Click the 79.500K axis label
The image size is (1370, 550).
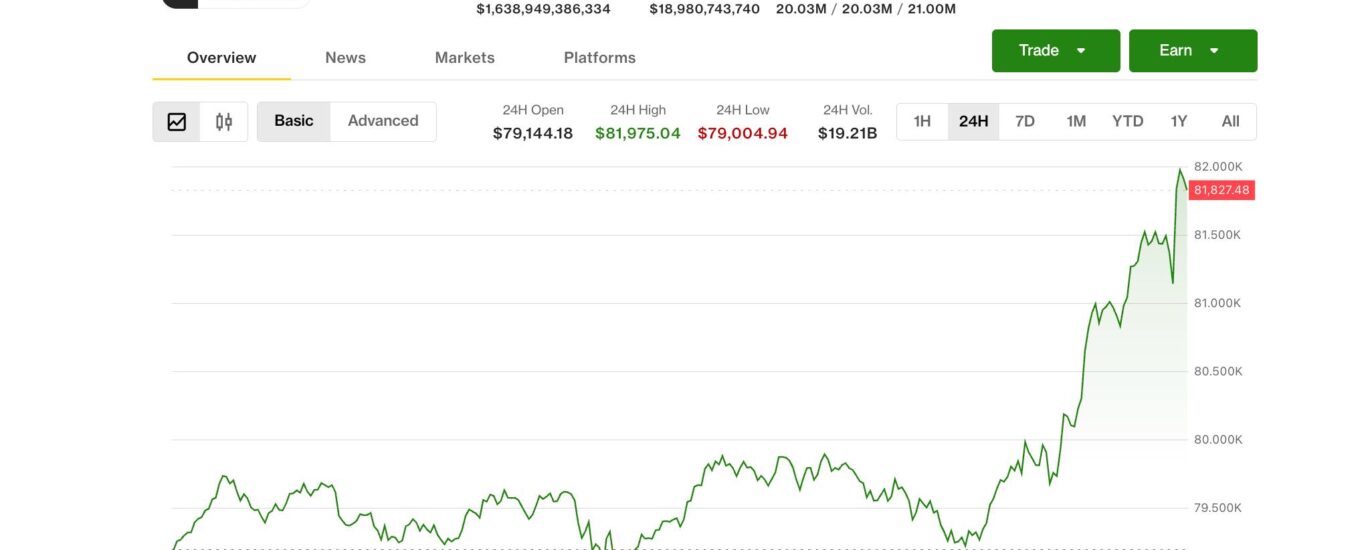point(1218,508)
